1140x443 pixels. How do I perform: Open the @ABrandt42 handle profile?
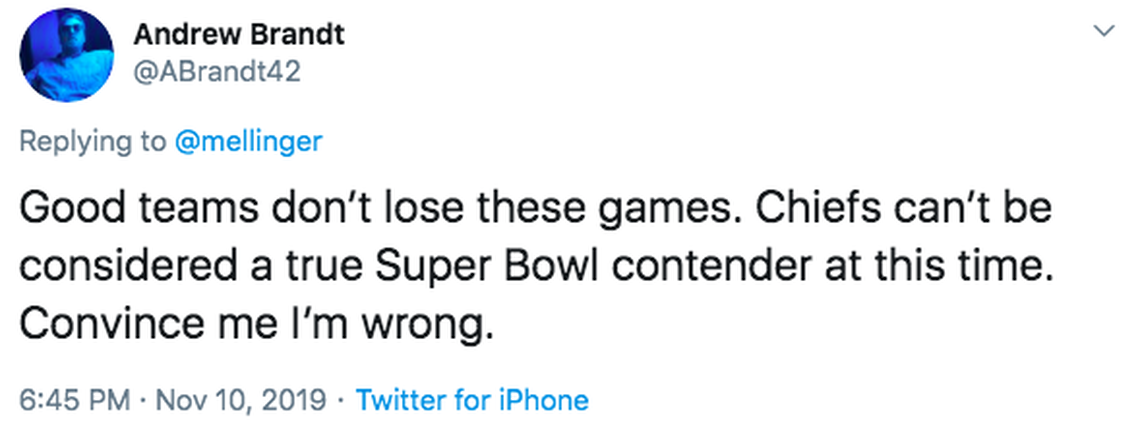tap(216, 72)
